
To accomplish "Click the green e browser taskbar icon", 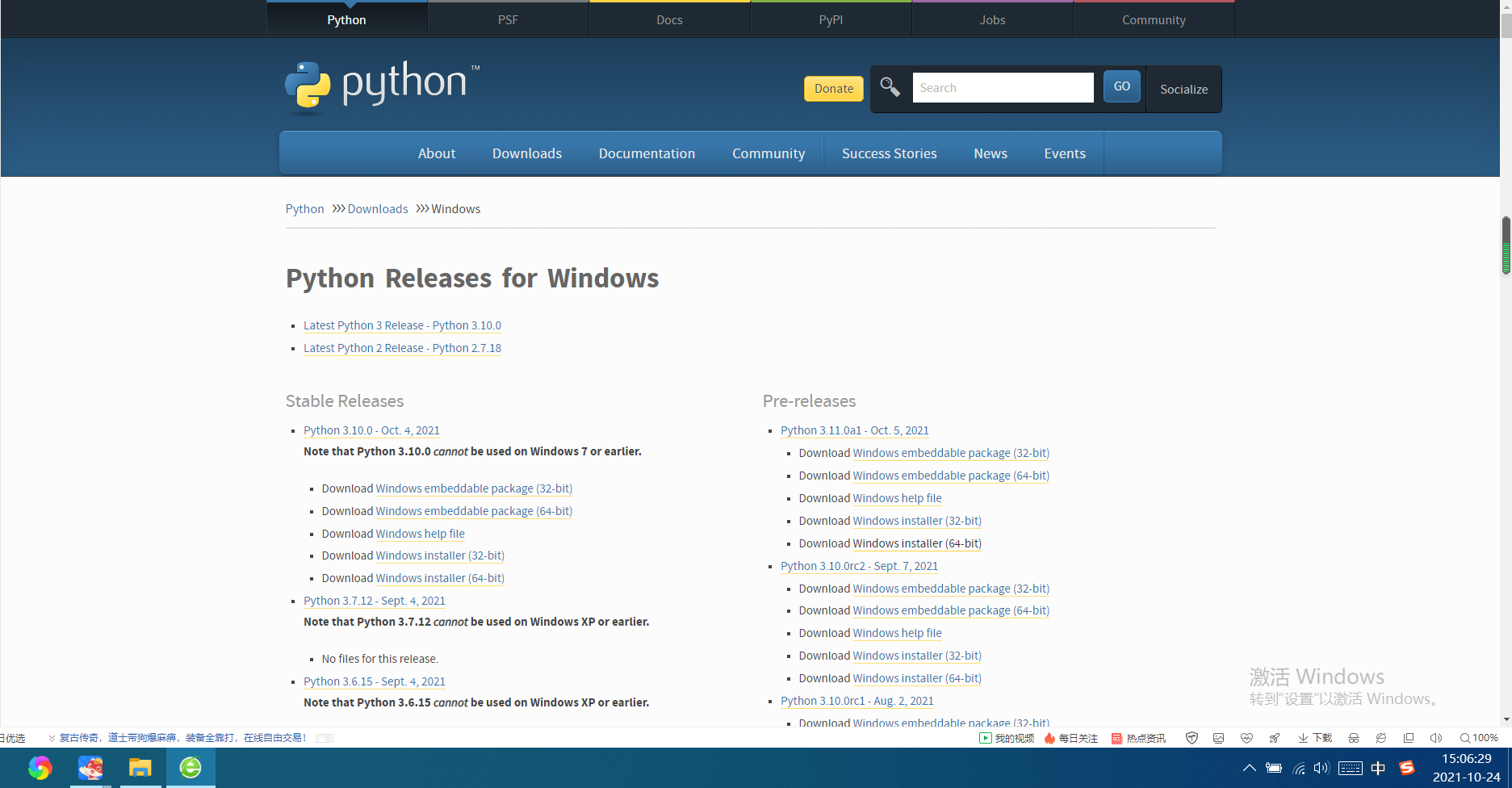I will [191, 768].
